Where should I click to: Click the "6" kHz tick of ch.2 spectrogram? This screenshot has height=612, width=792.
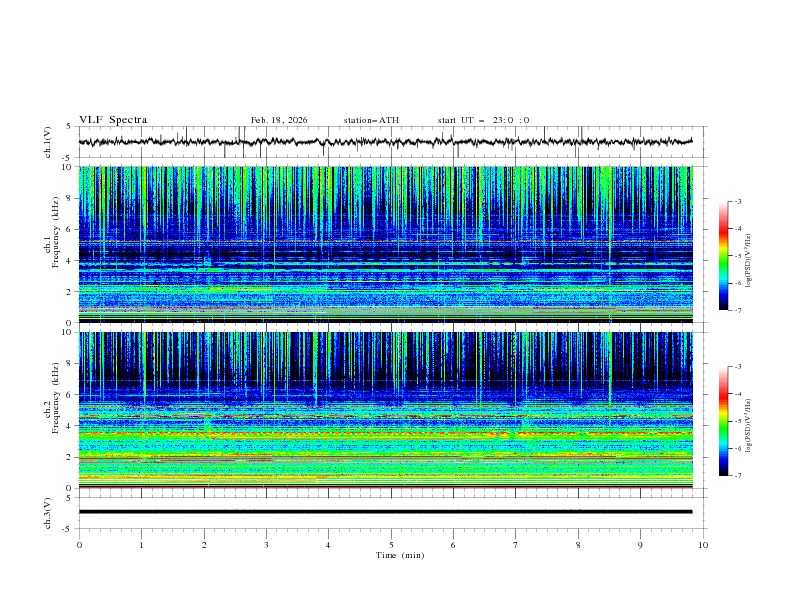click(x=71, y=395)
